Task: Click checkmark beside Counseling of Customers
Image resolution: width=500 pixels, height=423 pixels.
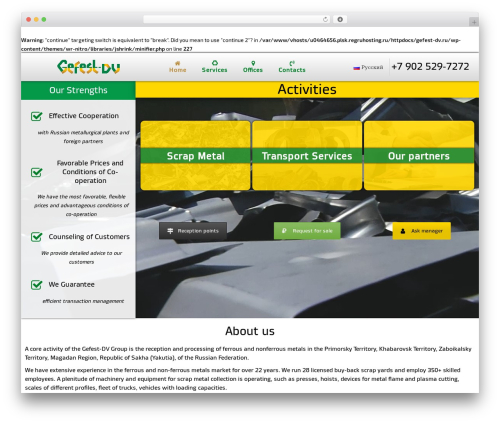Action: (x=36, y=237)
